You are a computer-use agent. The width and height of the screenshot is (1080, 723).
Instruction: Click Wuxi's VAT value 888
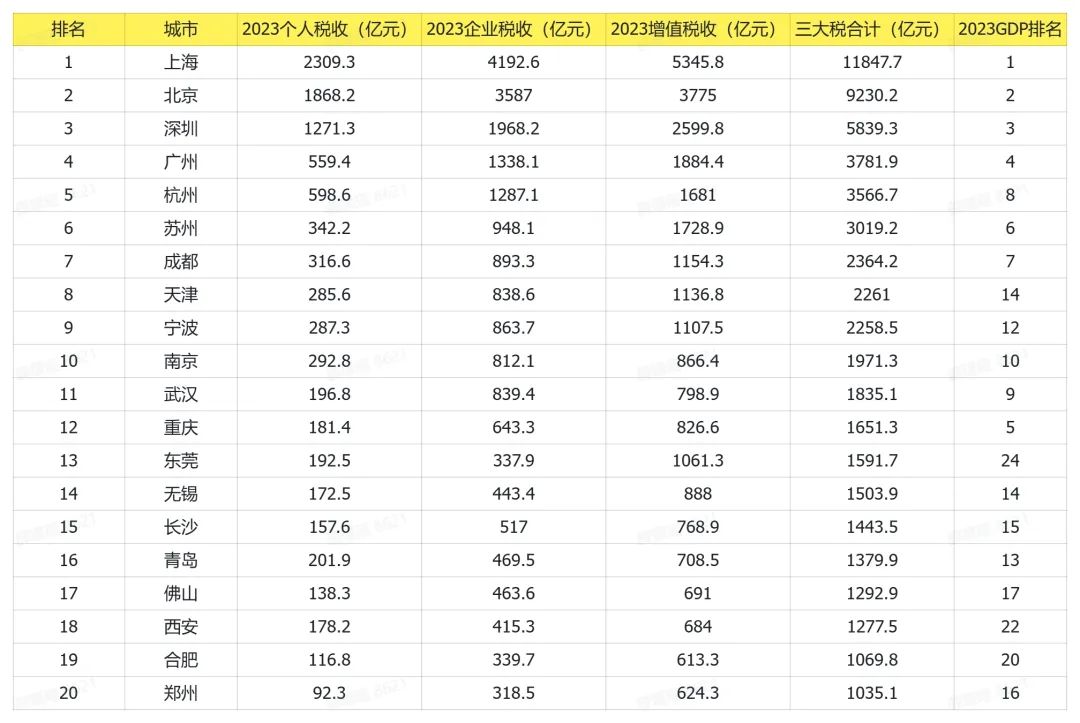[698, 494]
